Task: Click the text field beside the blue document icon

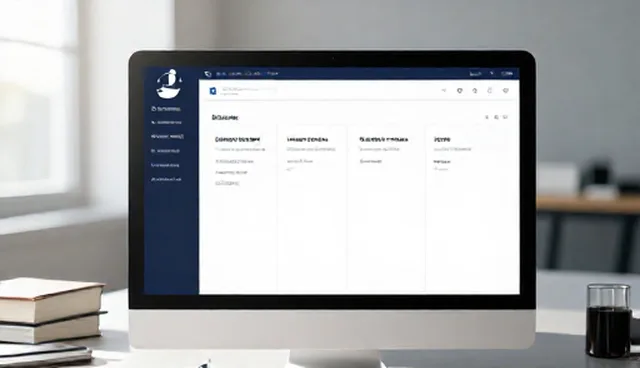Action: click(x=248, y=91)
